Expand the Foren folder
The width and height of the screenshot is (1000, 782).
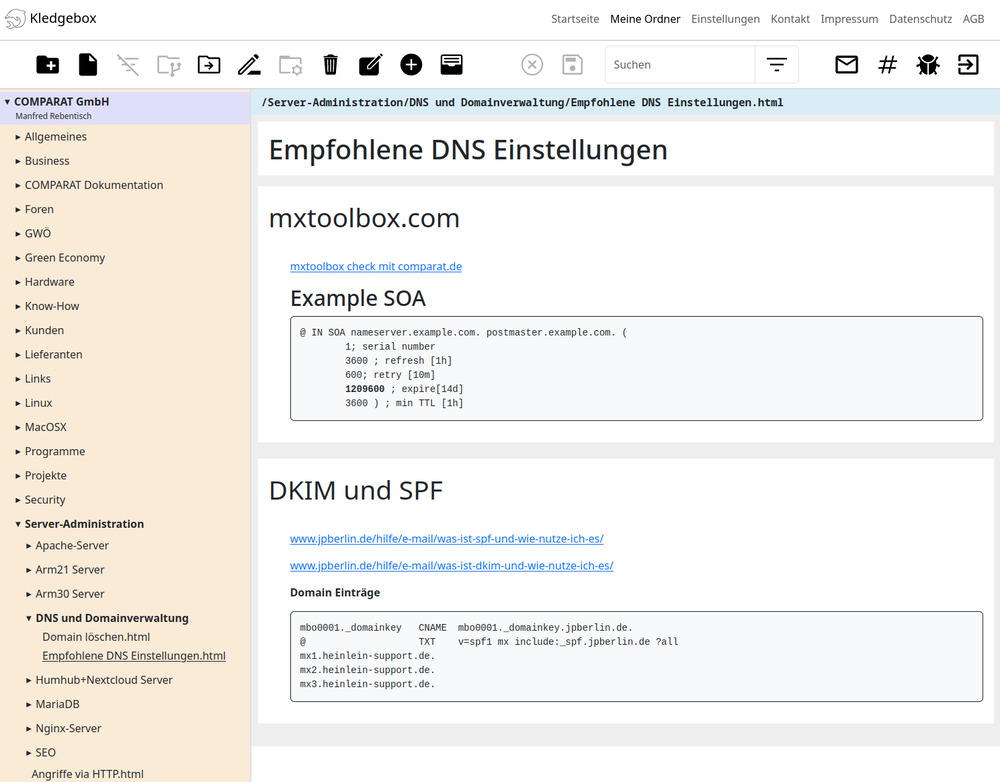click(x=18, y=209)
